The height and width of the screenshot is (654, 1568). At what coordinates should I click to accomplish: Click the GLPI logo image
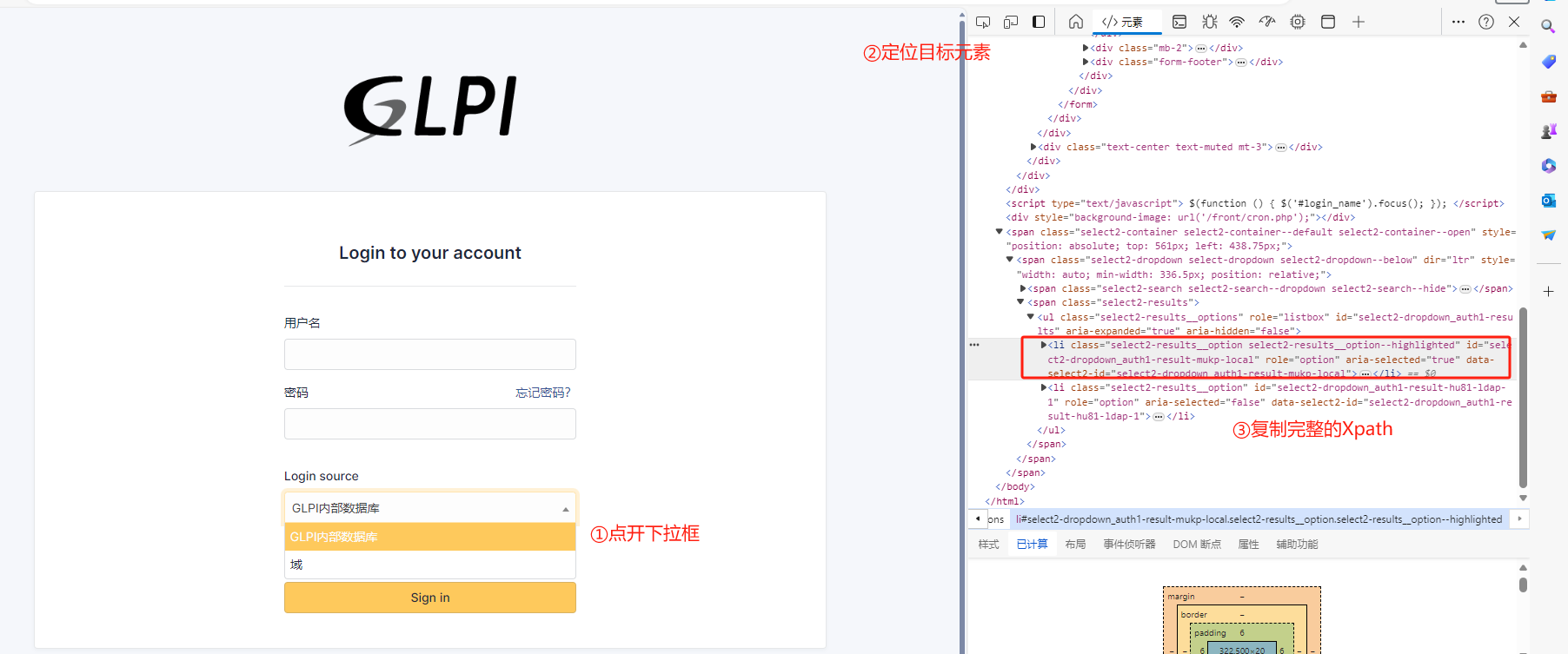pyautogui.click(x=430, y=109)
